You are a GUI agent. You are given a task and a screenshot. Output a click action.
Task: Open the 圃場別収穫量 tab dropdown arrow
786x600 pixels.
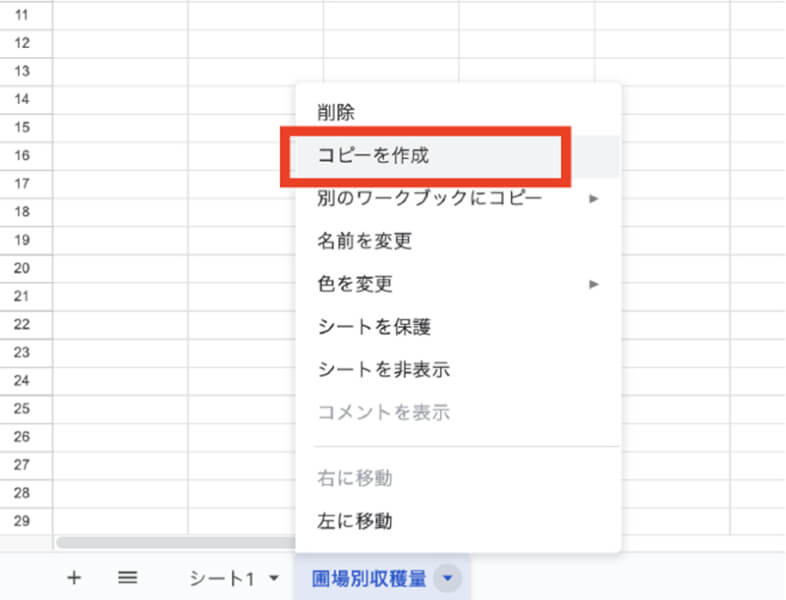click(x=449, y=578)
